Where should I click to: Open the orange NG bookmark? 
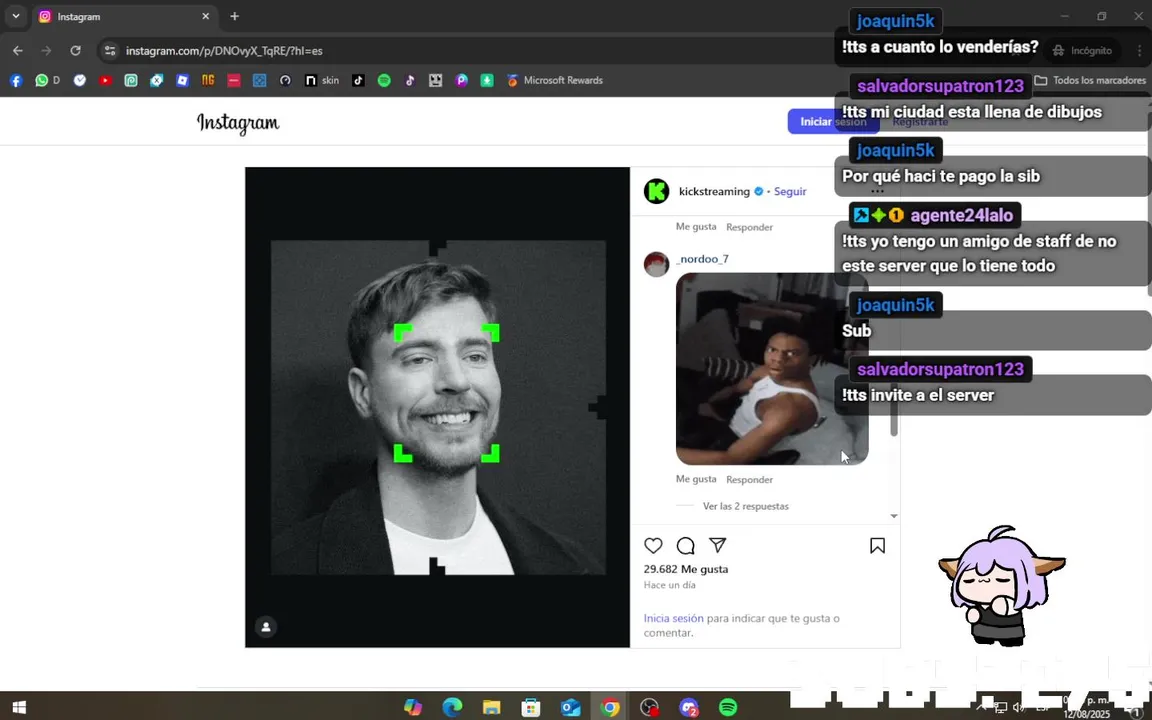tap(208, 81)
